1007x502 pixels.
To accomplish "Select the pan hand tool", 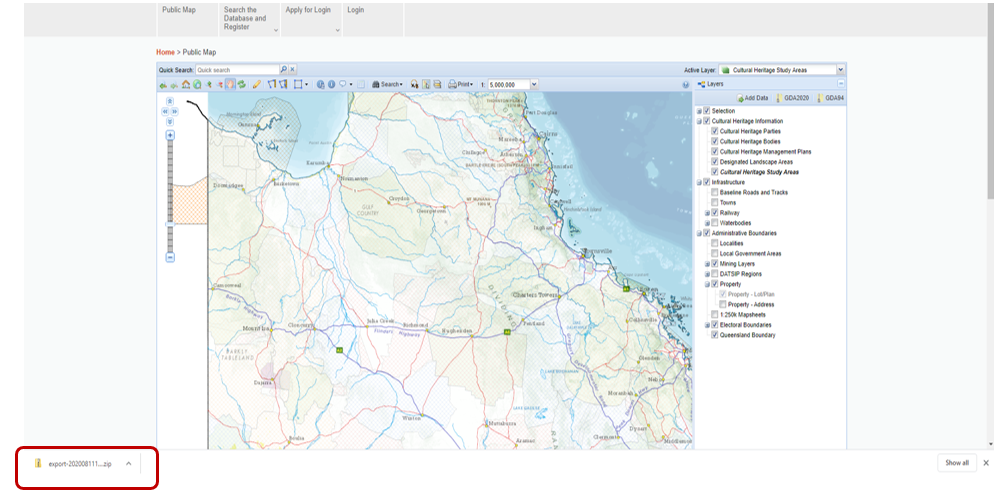I will 231,84.
